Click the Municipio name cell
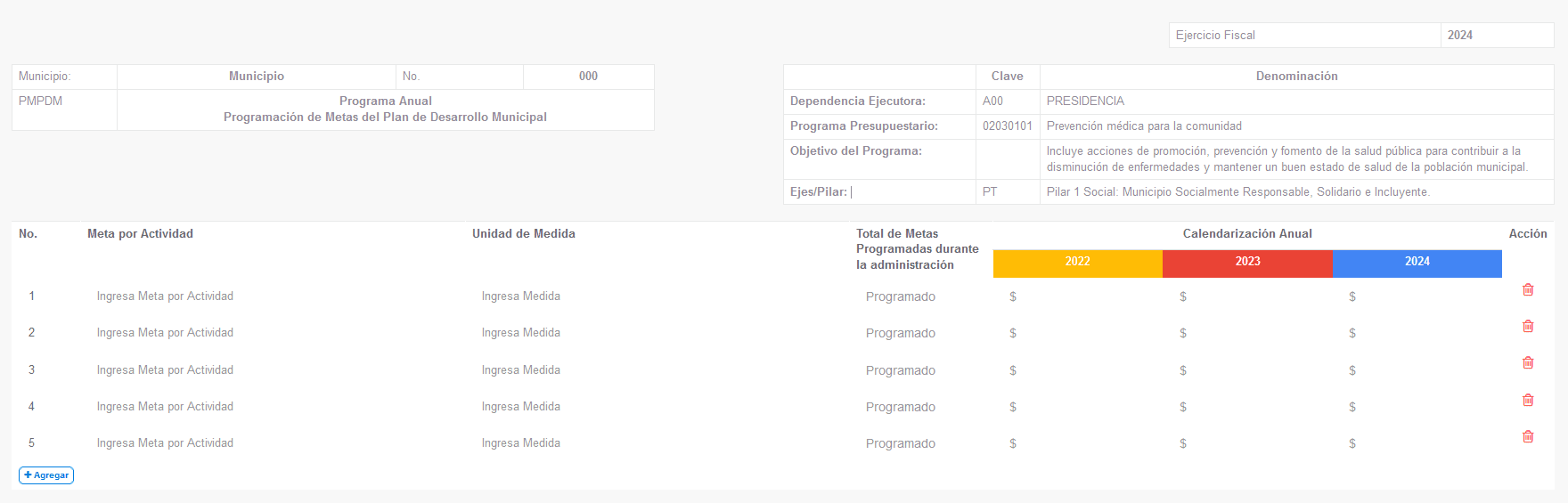Viewport: 1568px width, 503px height. (257, 77)
